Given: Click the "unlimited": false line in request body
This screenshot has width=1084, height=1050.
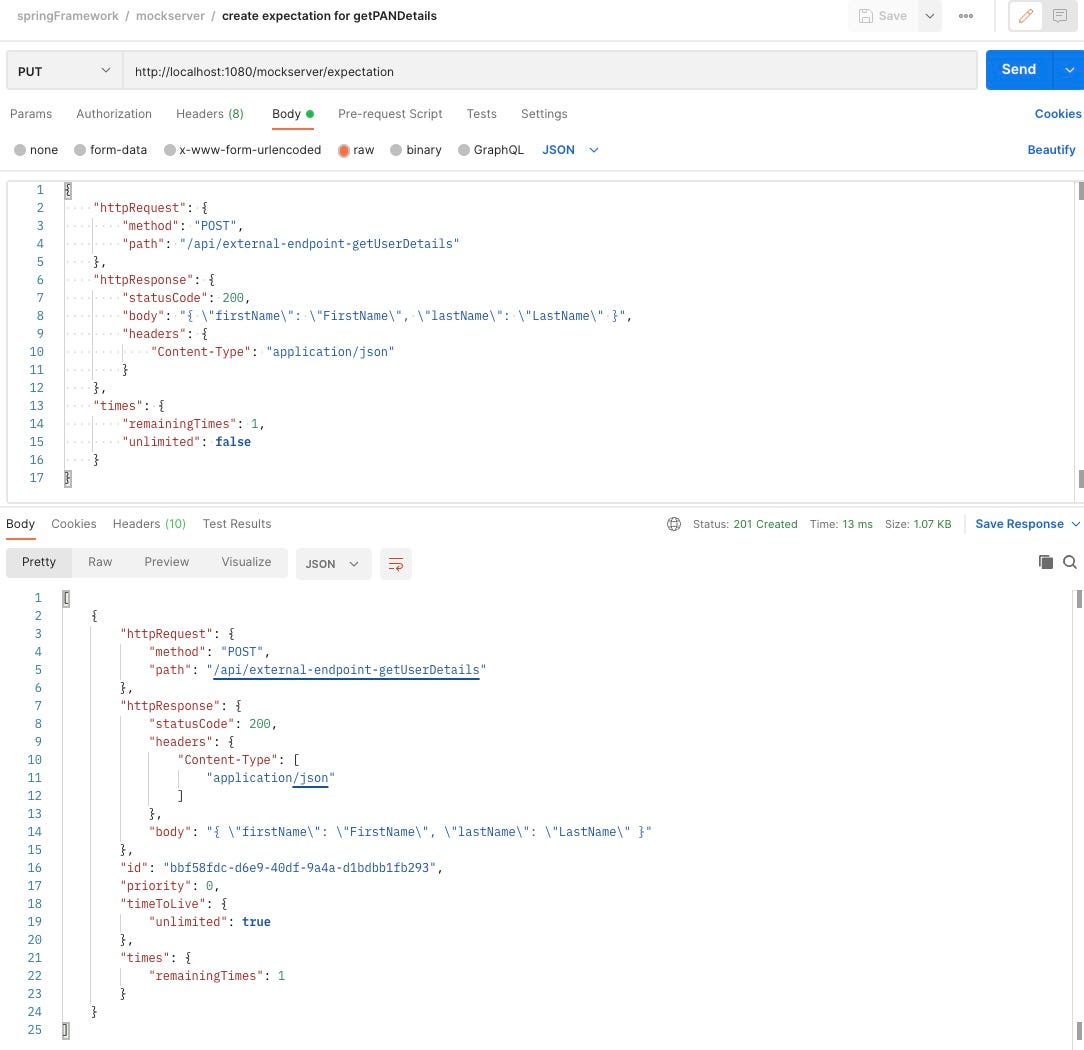Looking at the screenshot, I should (x=186, y=442).
